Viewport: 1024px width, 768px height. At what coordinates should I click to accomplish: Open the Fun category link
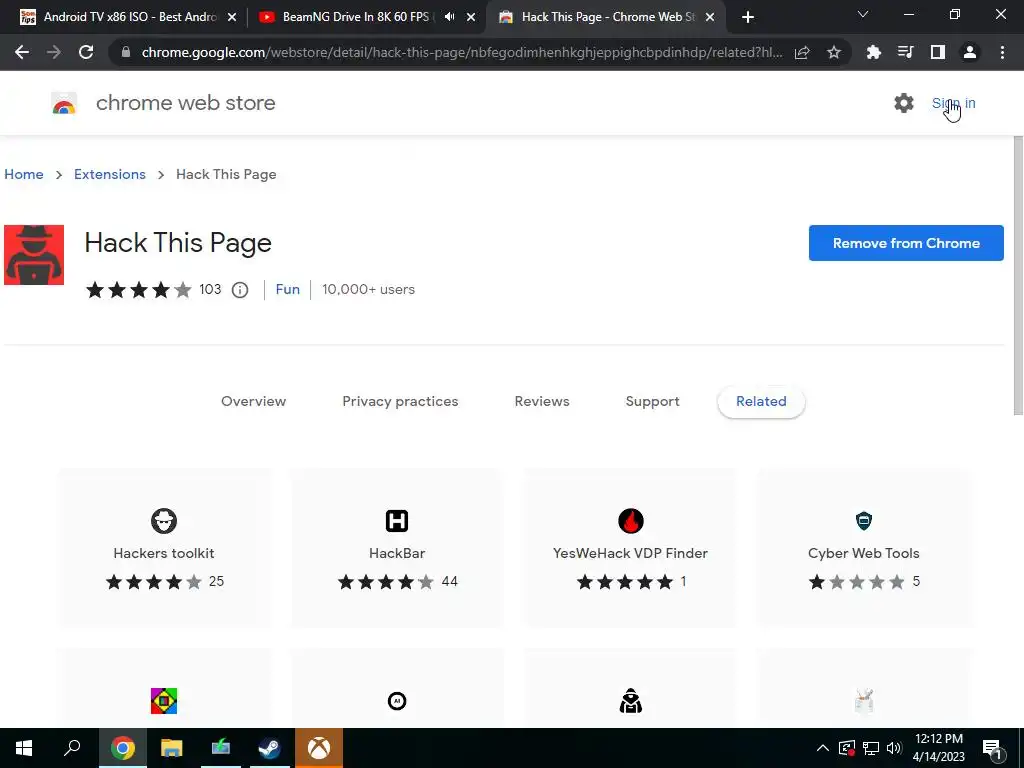[287, 289]
